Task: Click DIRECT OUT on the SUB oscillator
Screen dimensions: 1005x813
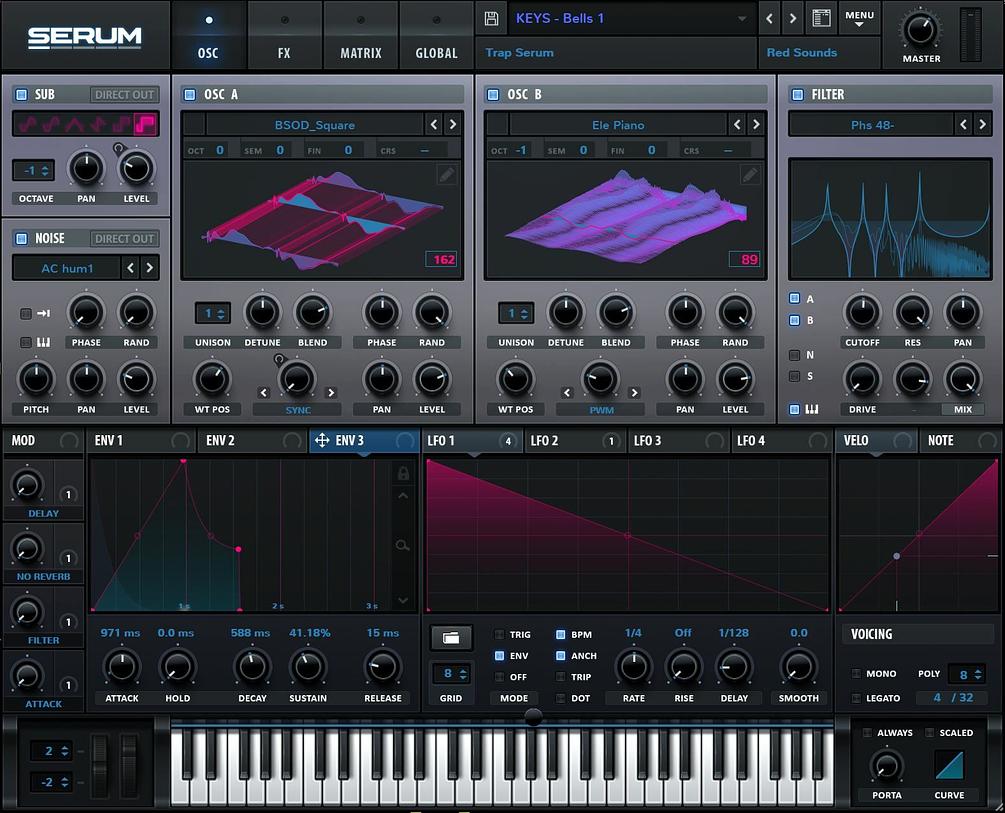Action: pyautogui.click(x=124, y=94)
